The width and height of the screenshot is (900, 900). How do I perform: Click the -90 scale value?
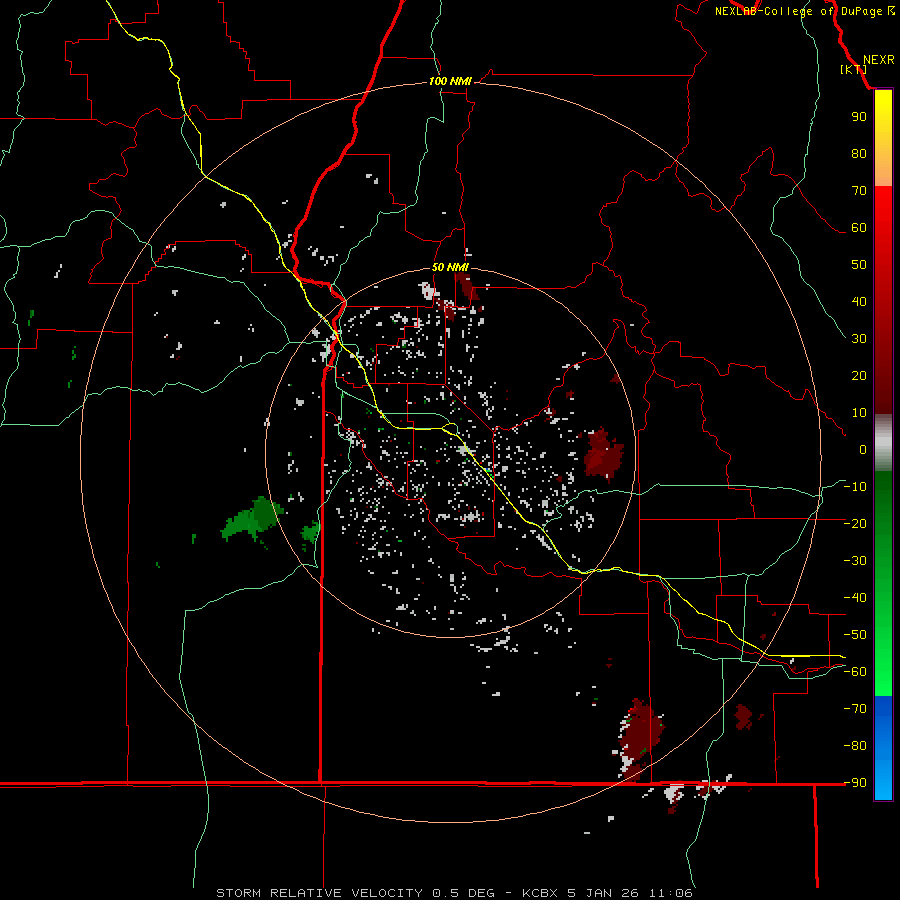point(855,783)
